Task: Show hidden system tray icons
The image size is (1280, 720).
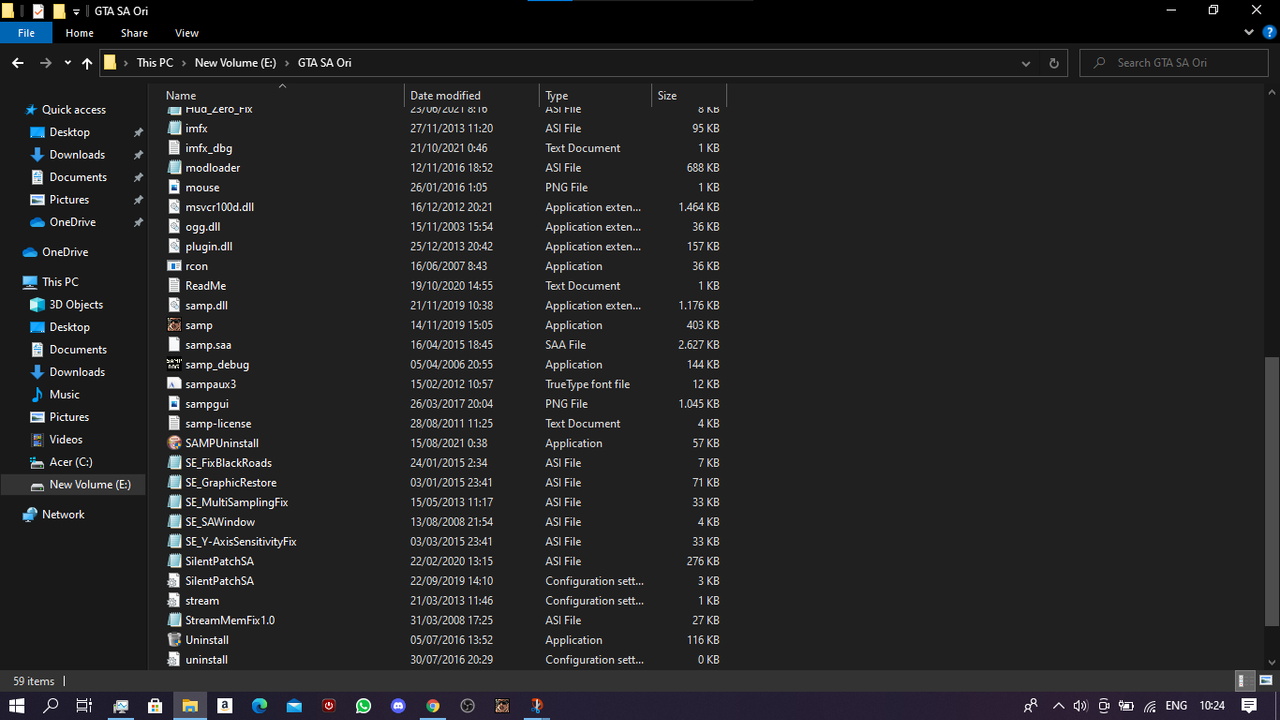Action: coord(1059,705)
